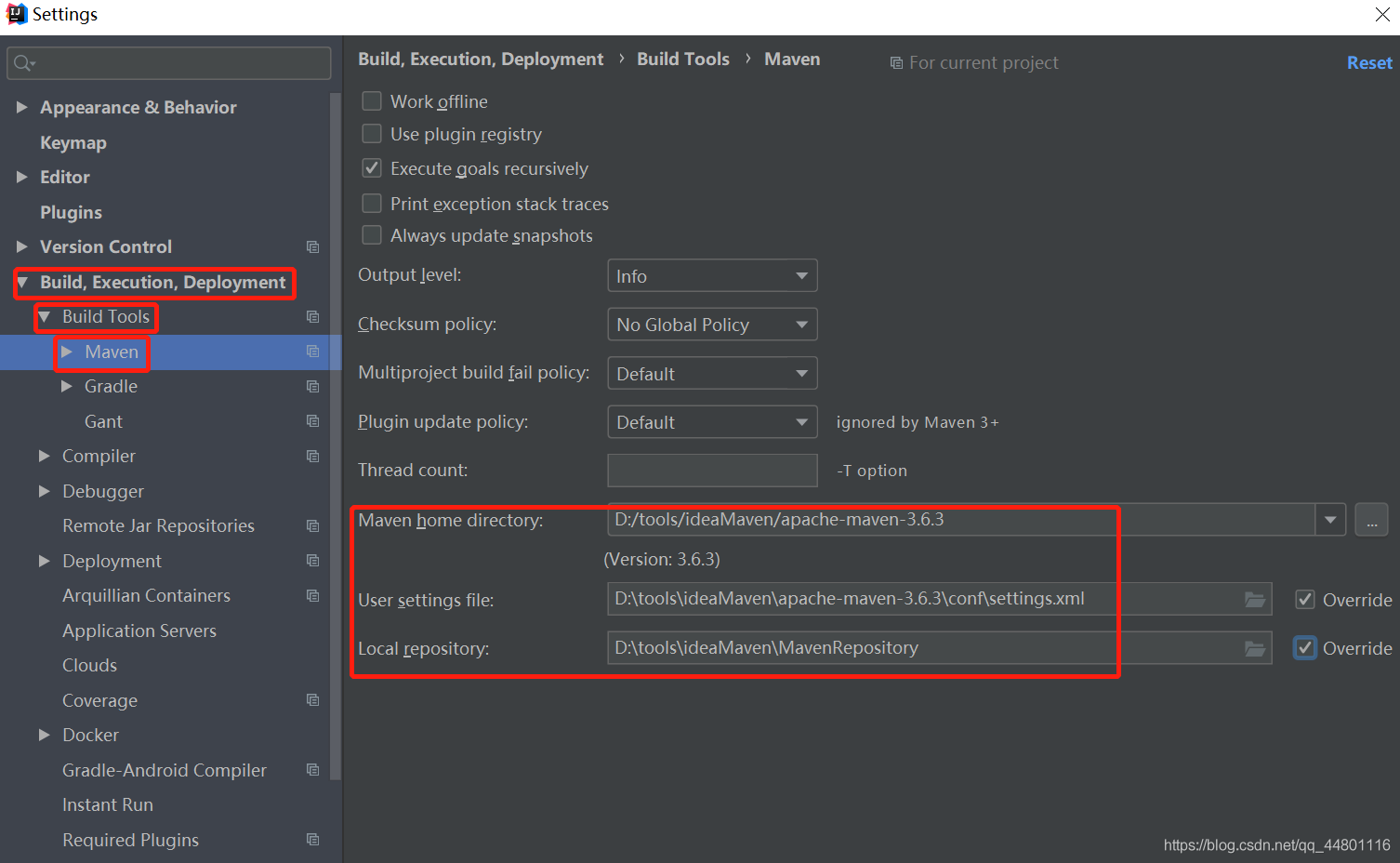Click the project-level icon beside Gradle-Android Compiler
Image resolution: width=1400 pixels, height=863 pixels.
313,770
